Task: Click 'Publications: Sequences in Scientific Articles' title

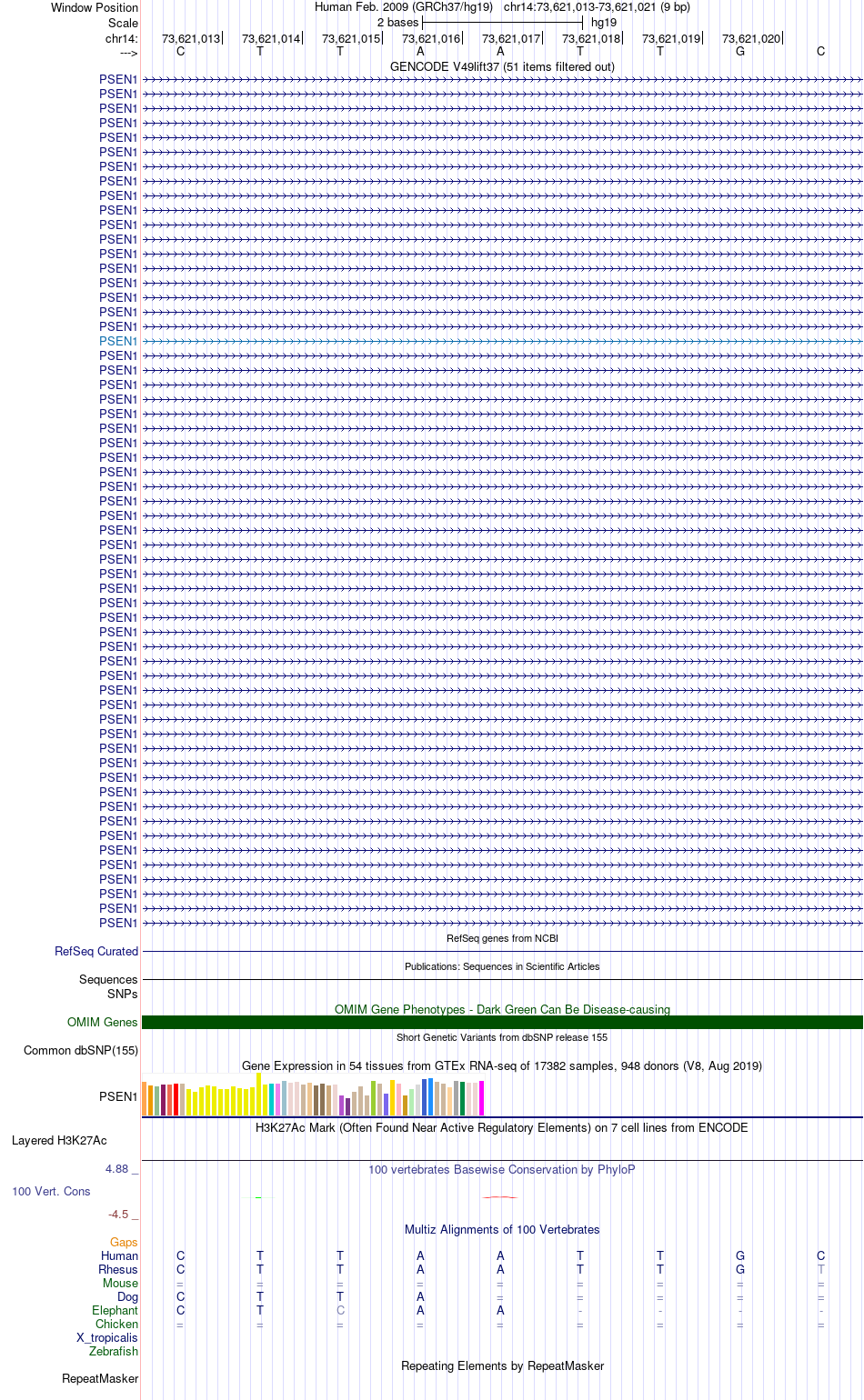Action: 502,966
